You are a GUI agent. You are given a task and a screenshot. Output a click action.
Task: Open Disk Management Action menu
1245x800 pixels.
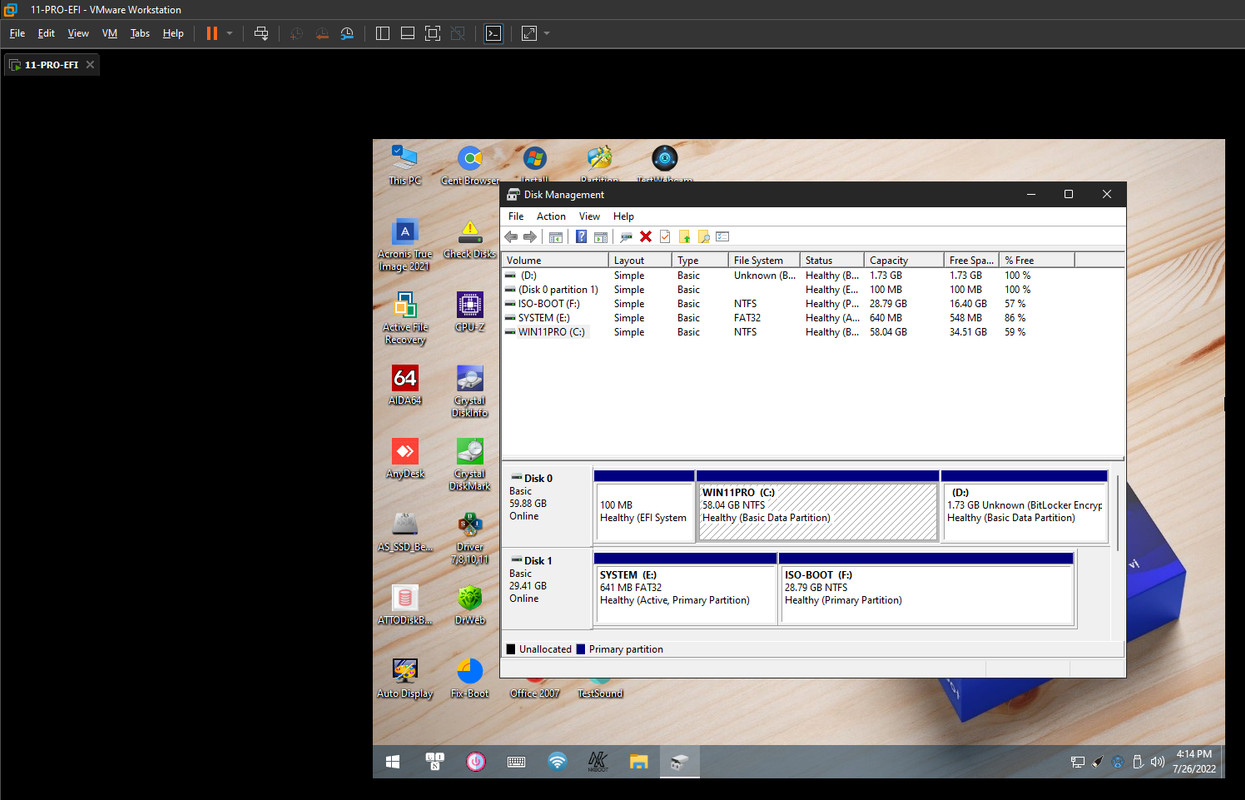[x=551, y=216]
